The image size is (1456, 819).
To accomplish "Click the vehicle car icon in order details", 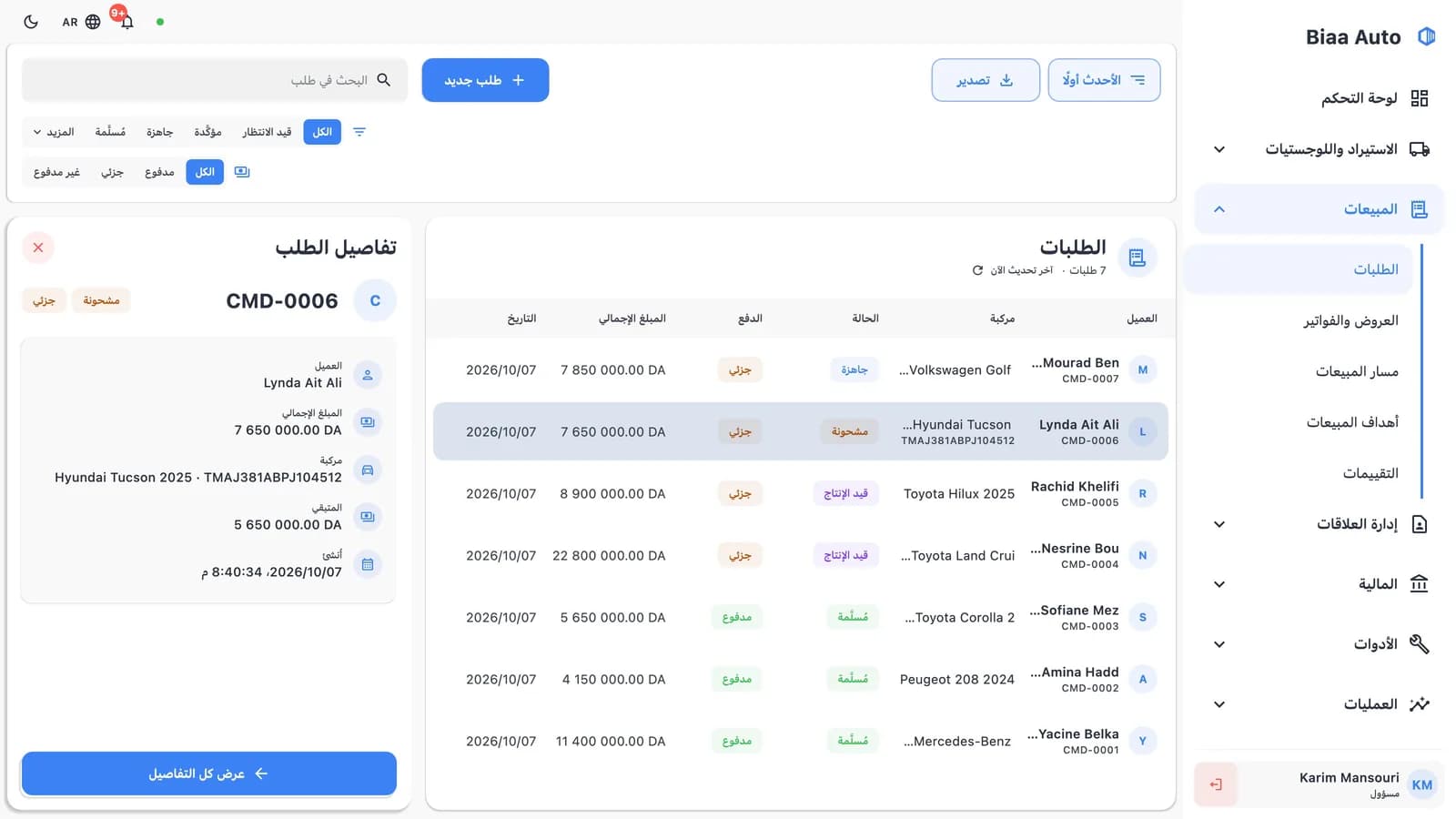I will point(368,470).
